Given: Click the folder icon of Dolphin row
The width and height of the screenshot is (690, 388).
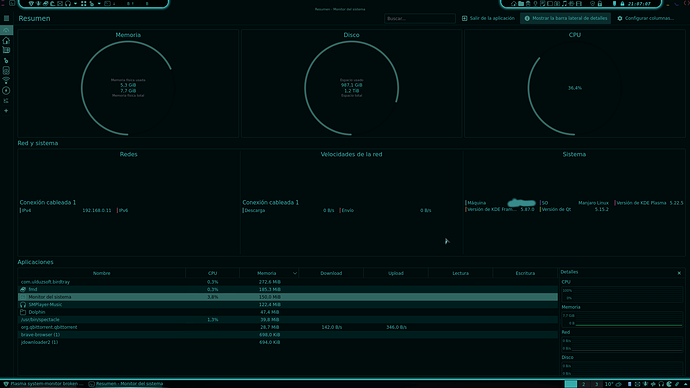Looking at the screenshot, I should coord(23,312).
